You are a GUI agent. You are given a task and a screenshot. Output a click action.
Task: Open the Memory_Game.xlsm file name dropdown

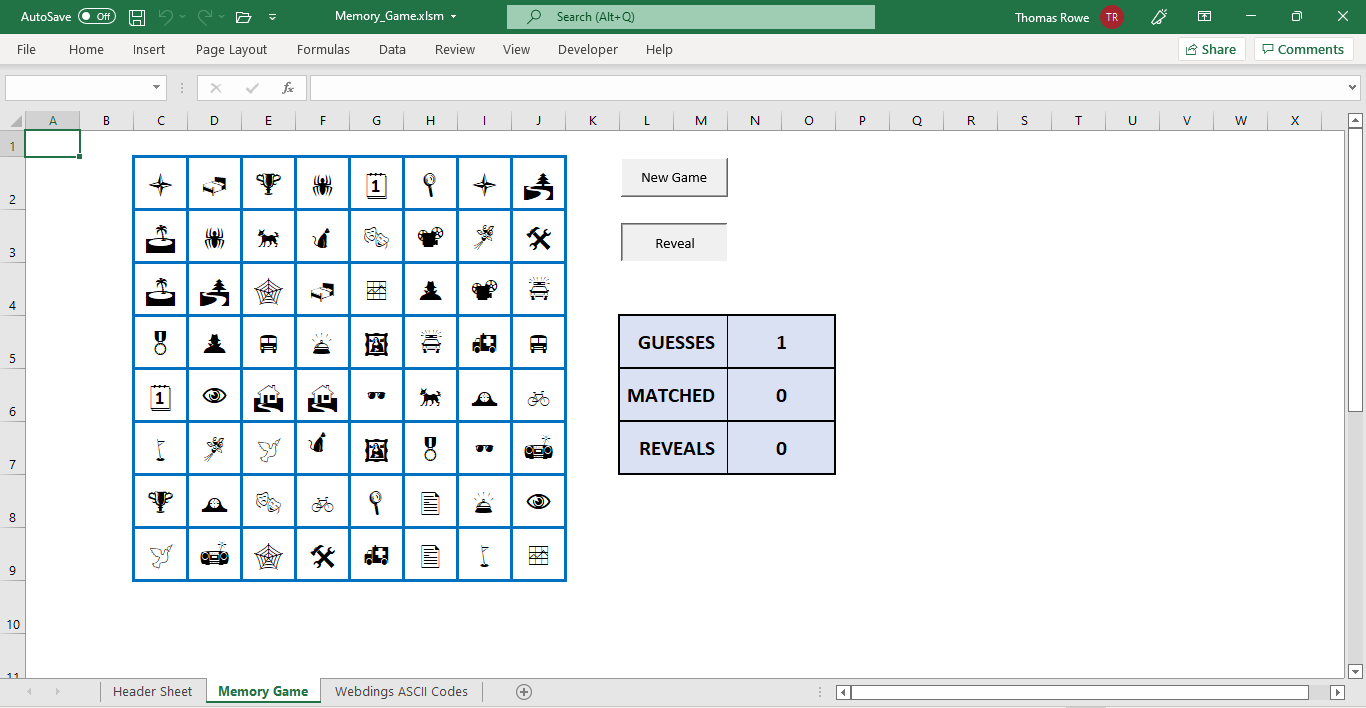click(x=454, y=17)
